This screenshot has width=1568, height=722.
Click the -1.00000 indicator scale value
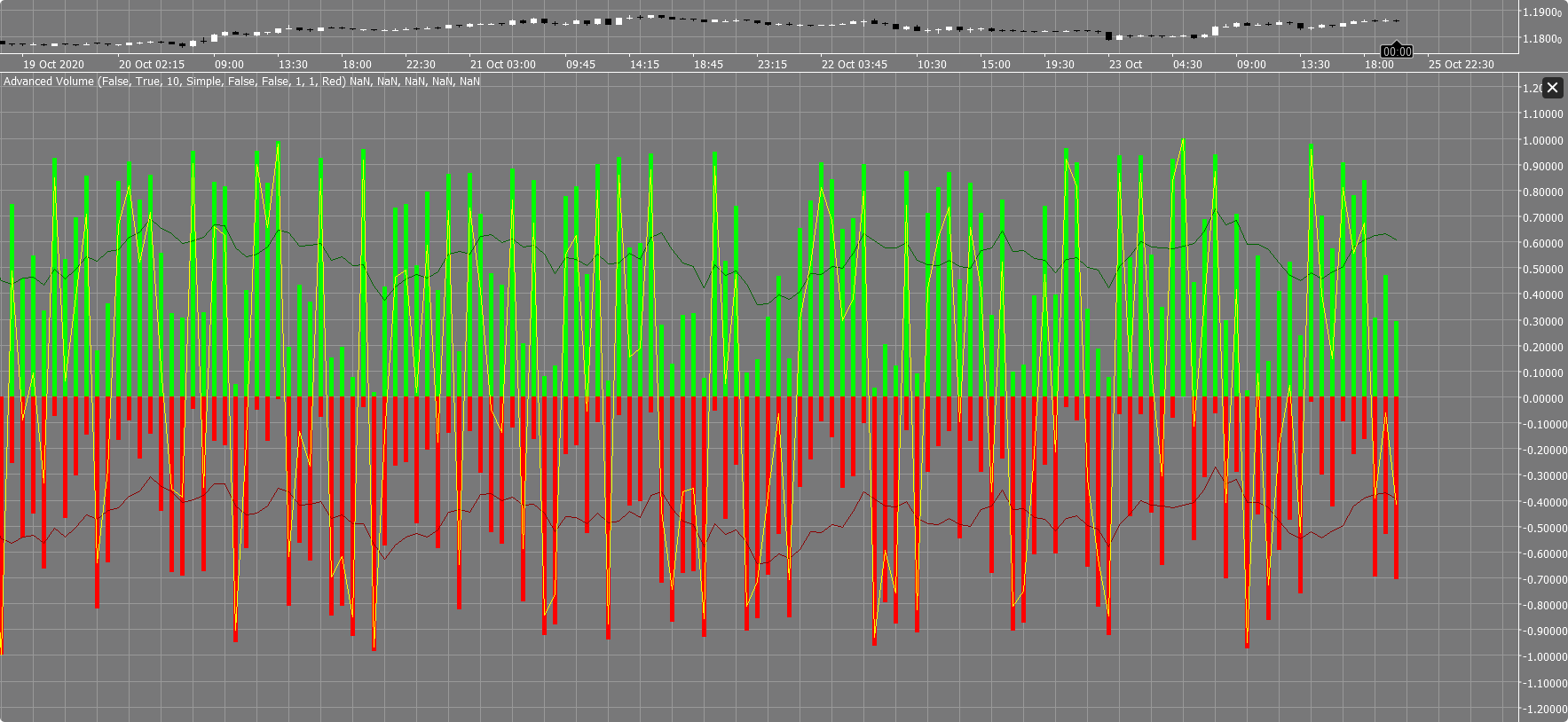(1543, 657)
